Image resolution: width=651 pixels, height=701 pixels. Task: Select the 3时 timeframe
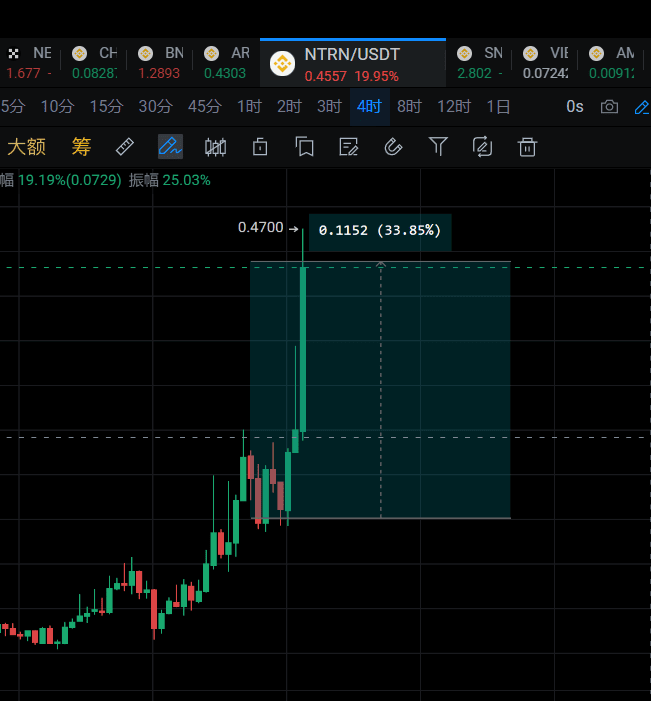tap(330, 107)
